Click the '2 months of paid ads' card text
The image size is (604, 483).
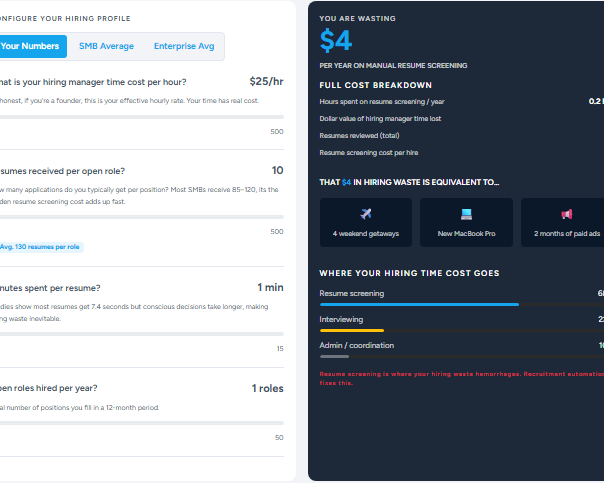[x=567, y=233]
